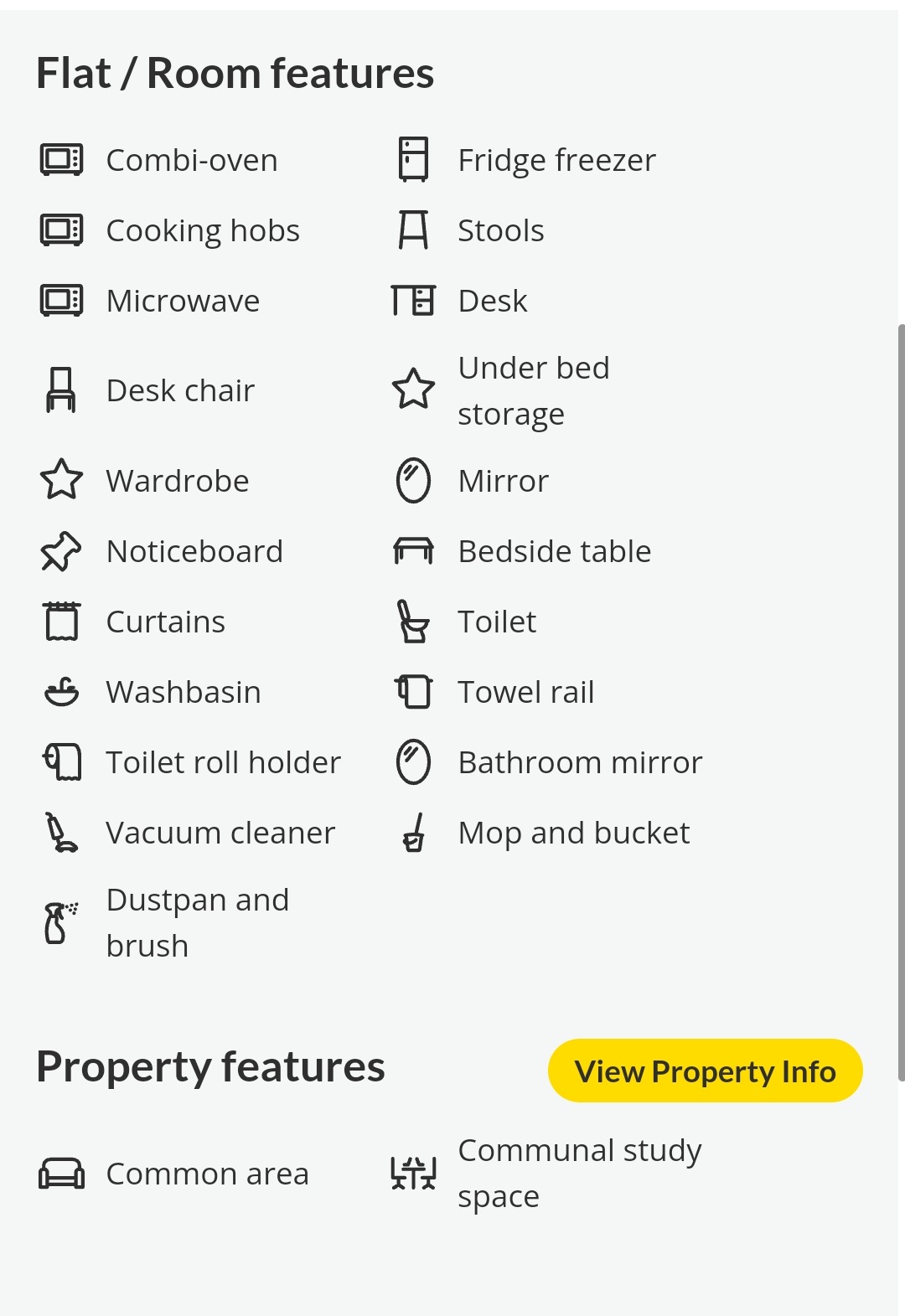Tap the Communal study space icon

pyautogui.click(x=413, y=1173)
